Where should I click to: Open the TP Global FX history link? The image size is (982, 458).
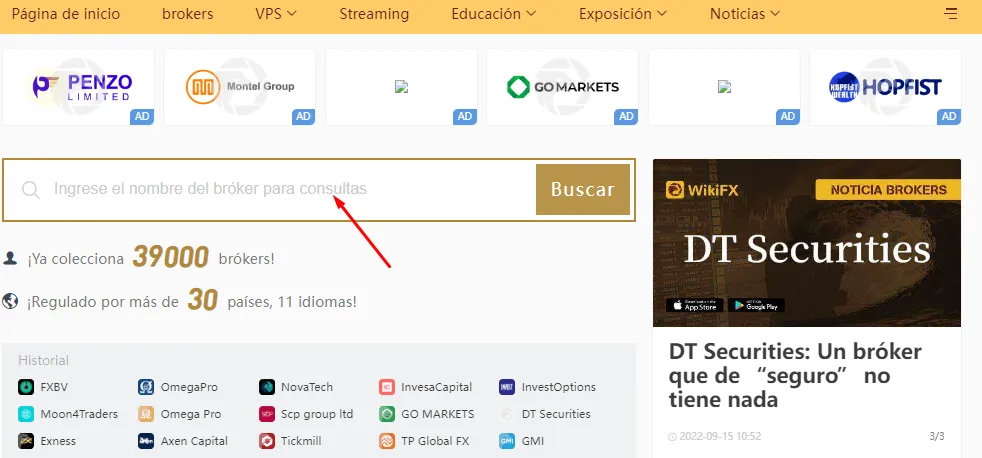click(435, 441)
